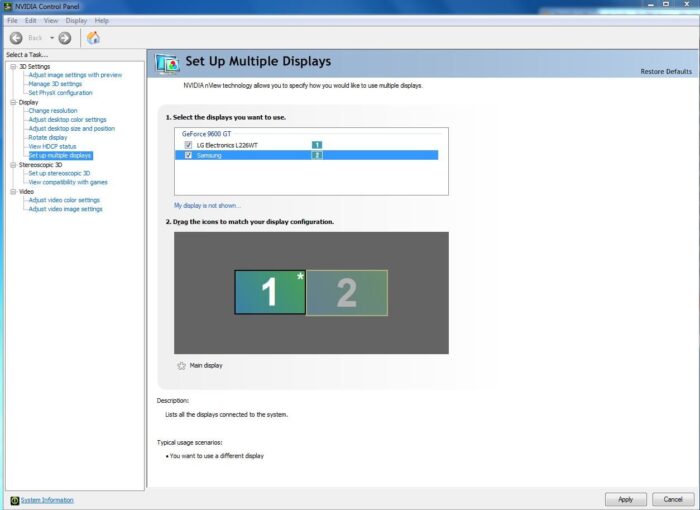Open Adjust video color settings
The width and height of the screenshot is (700, 510).
click(64, 200)
